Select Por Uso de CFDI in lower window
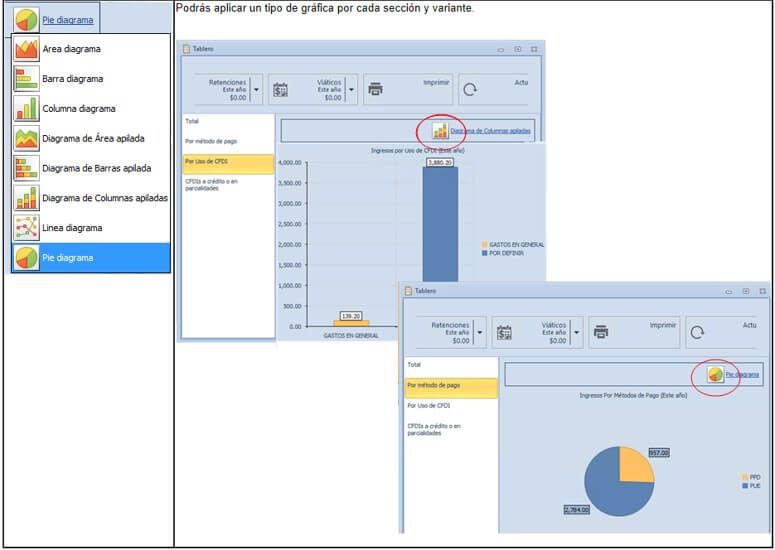Image resolution: width=775 pixels, height=550 pixels. click(429, 405)
